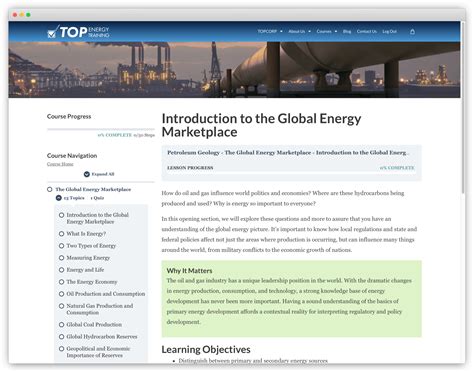
Task: Open the shopping bag cart icon
Action: [412, 32]
